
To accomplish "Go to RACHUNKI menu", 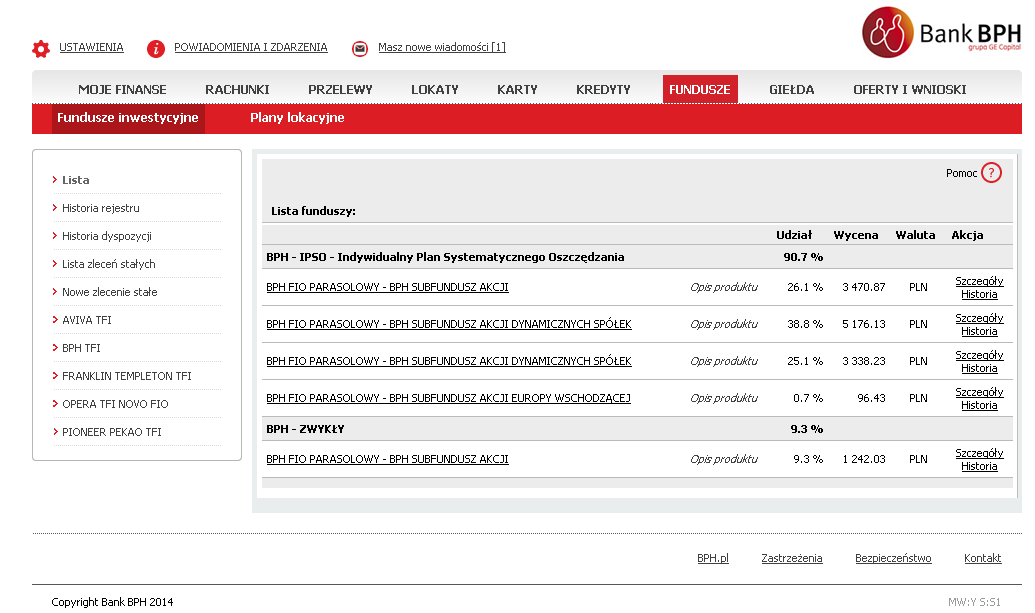I will 237,89.
